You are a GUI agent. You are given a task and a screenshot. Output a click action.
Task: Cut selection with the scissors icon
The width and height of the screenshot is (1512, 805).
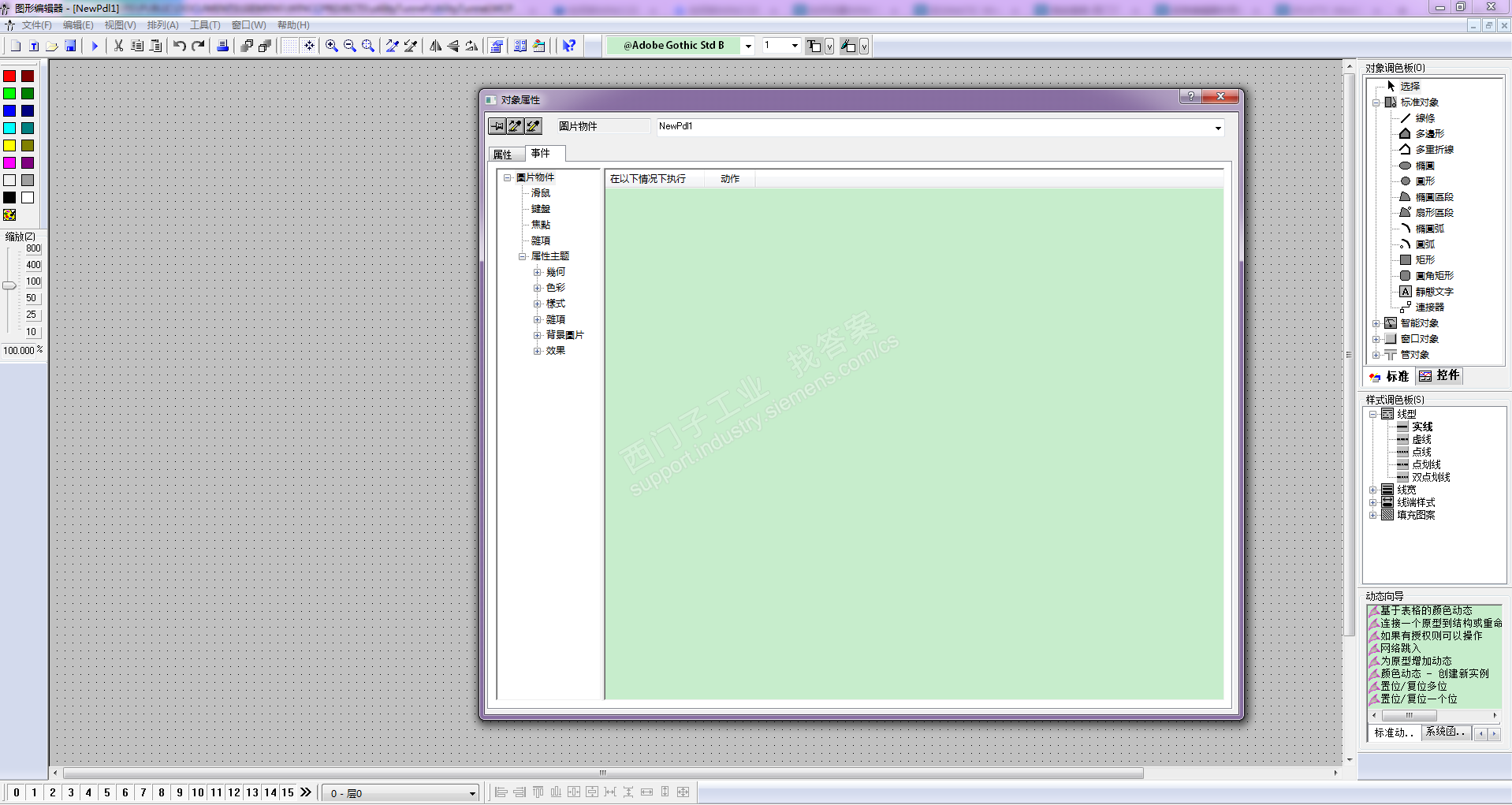point(118,46)
